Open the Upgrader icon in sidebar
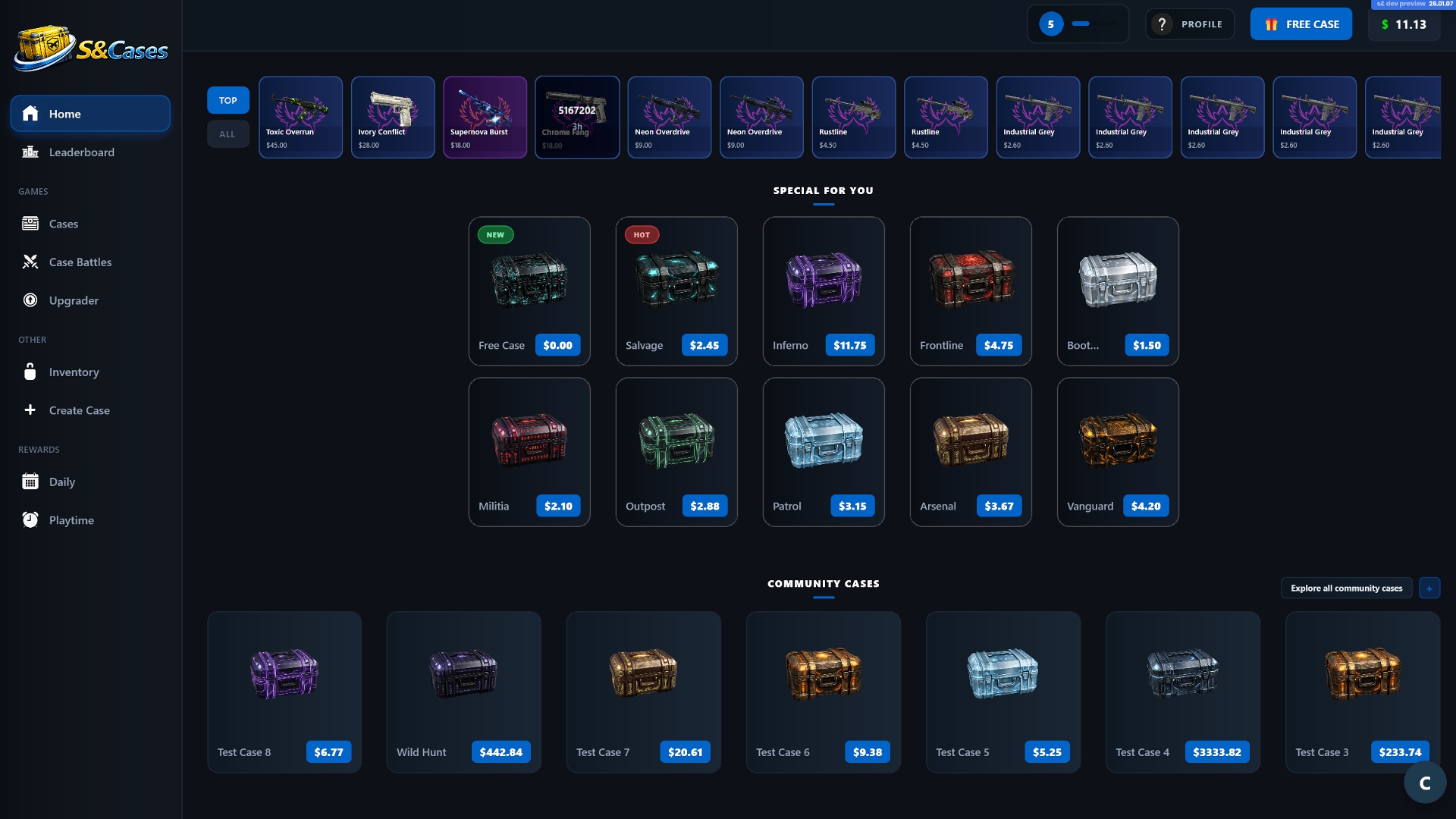Viewport: 1456px width, 819px height. pos(30,300)
